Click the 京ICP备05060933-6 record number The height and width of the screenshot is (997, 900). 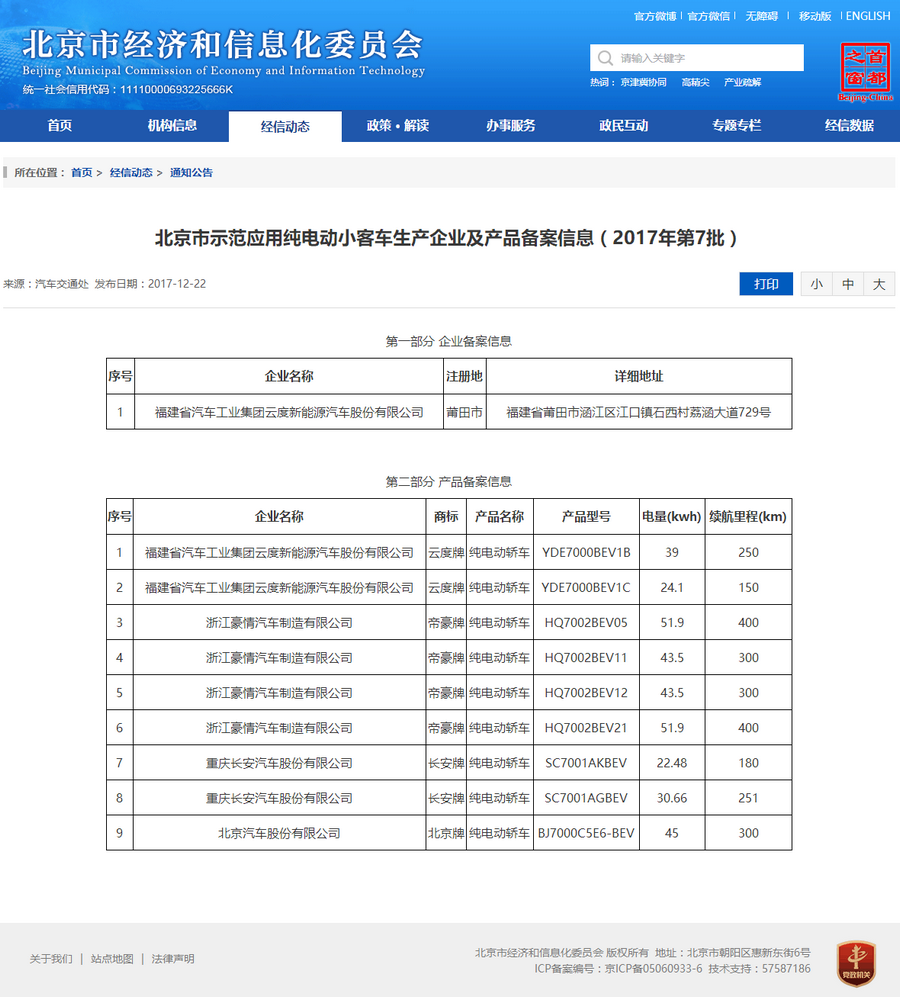pos(653,968)
